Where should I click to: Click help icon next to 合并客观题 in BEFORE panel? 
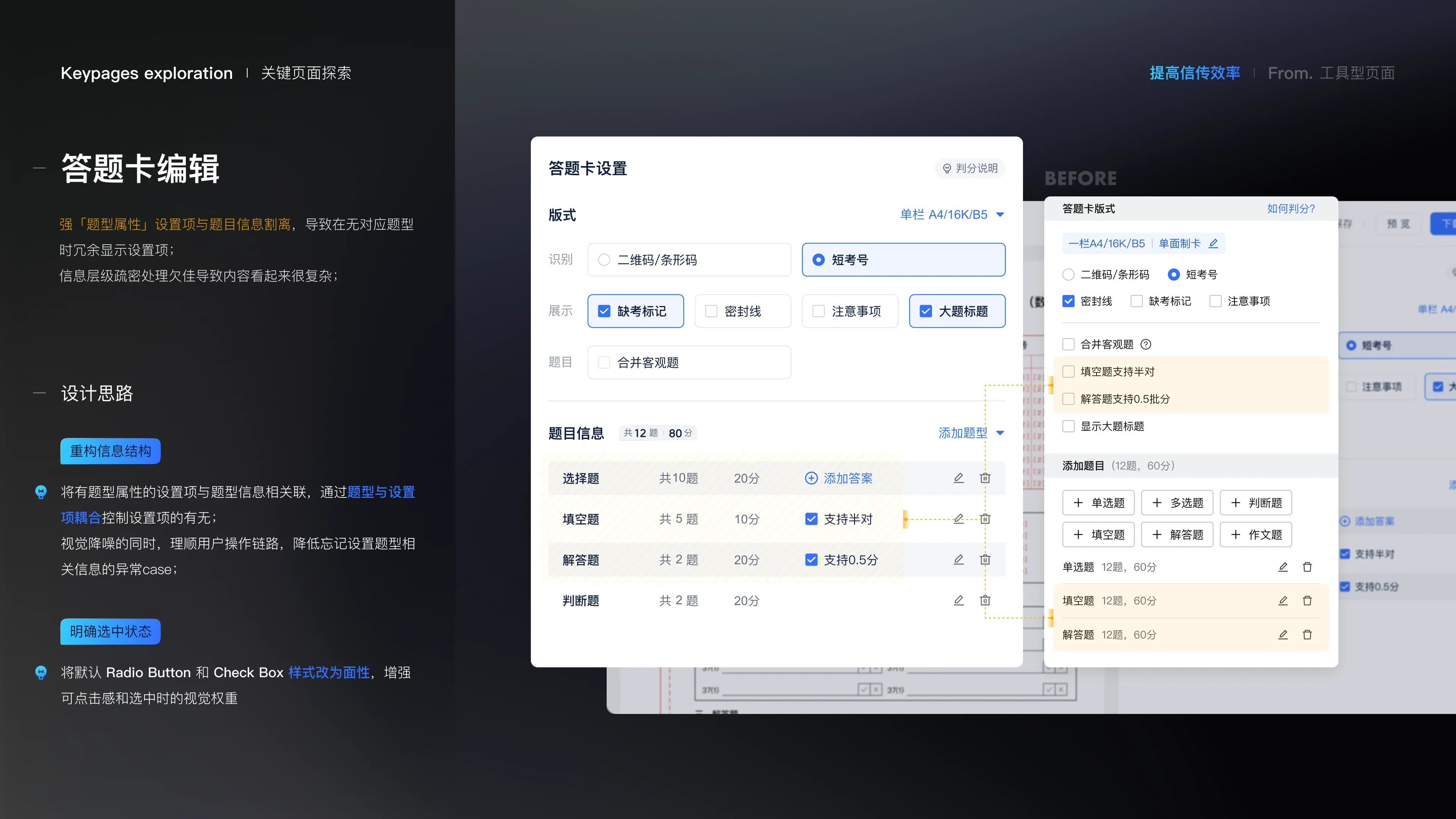click(1146, 344)
